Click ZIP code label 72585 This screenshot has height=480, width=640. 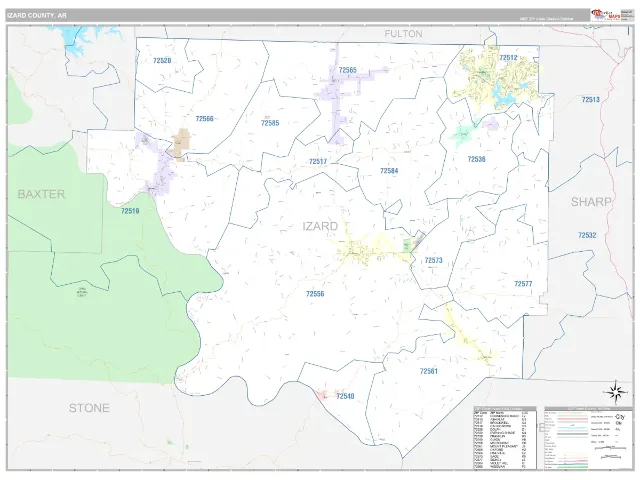coord(270,123)
